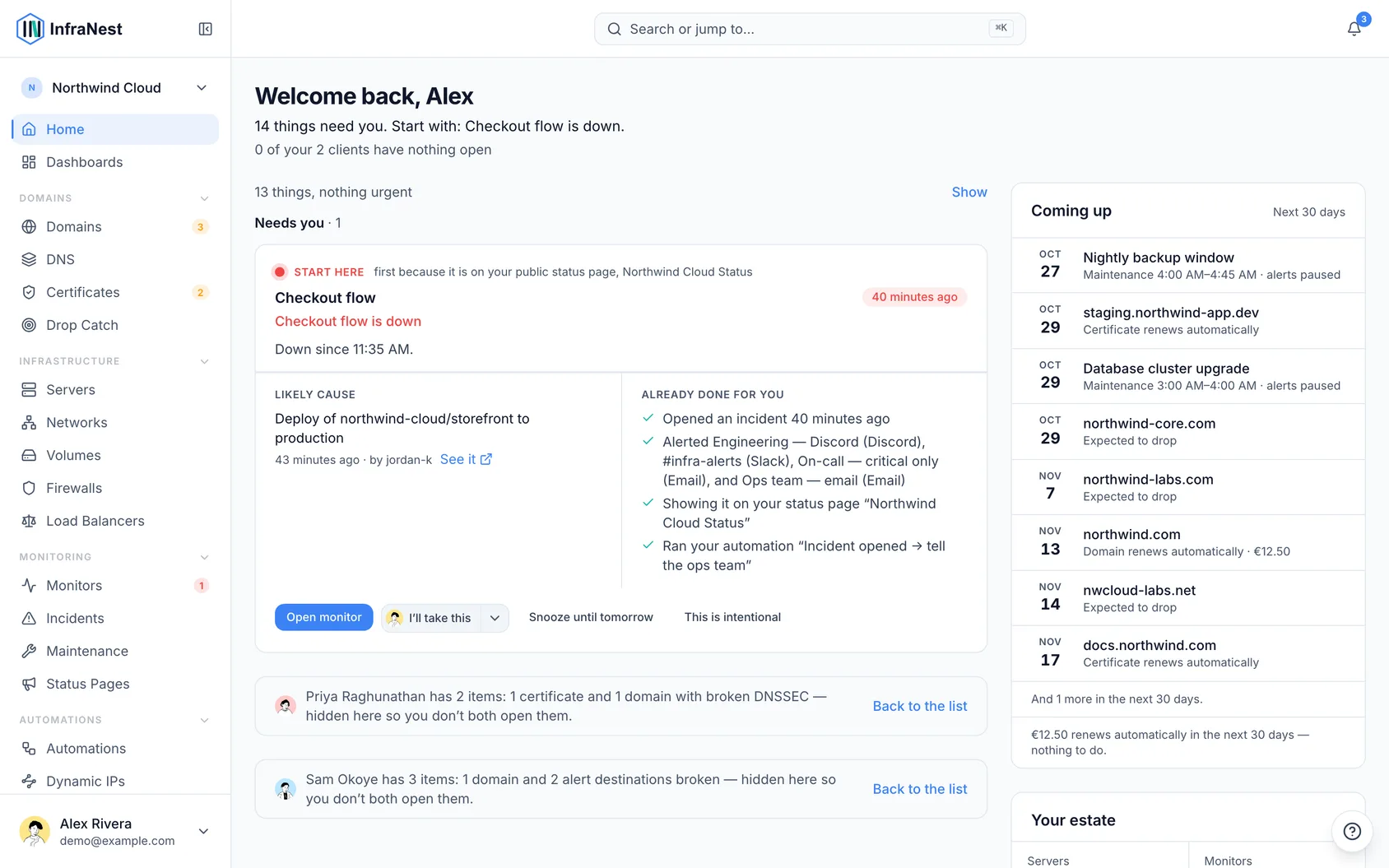The image size is (1389, 868).
Task: Open the DNS layers icon
Action: coord(29,259)
